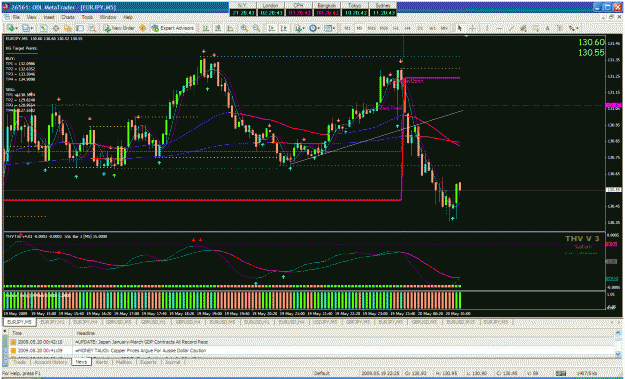Select the H4 timeframe
The height and width of the screenshot is (379, 625).
(x=408, y=28)
